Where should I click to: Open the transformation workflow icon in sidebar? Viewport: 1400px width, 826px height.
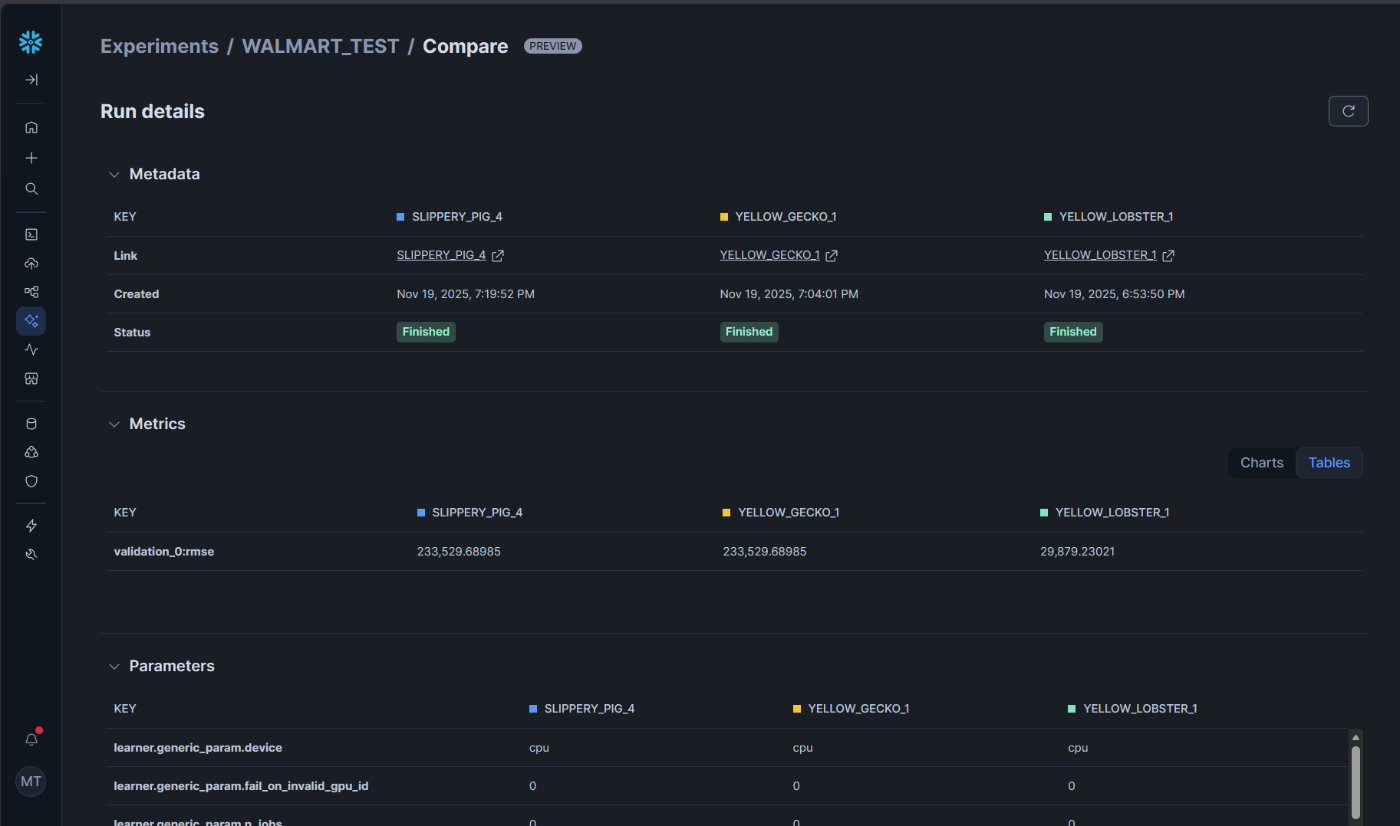pyautogui.click(x=31, y=292)
